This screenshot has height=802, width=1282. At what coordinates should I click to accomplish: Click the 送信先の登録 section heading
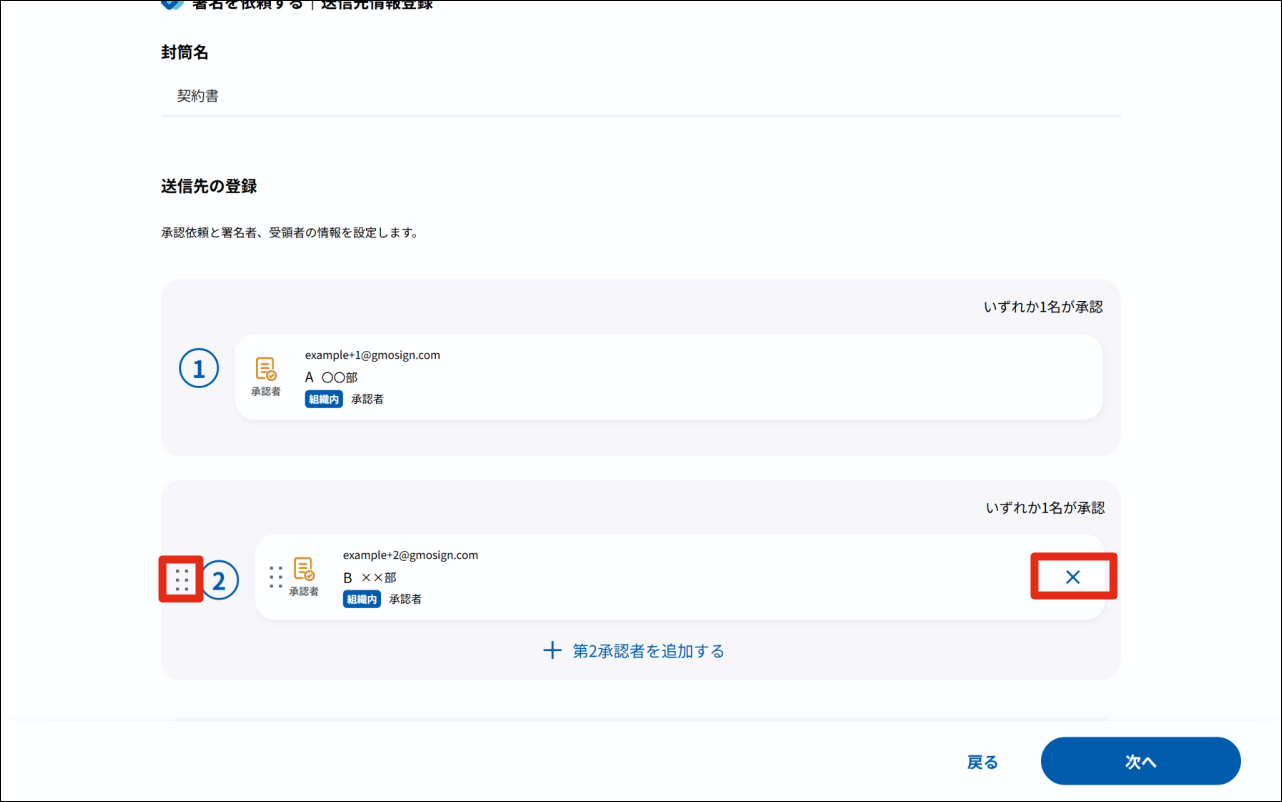tap(209, 186)
